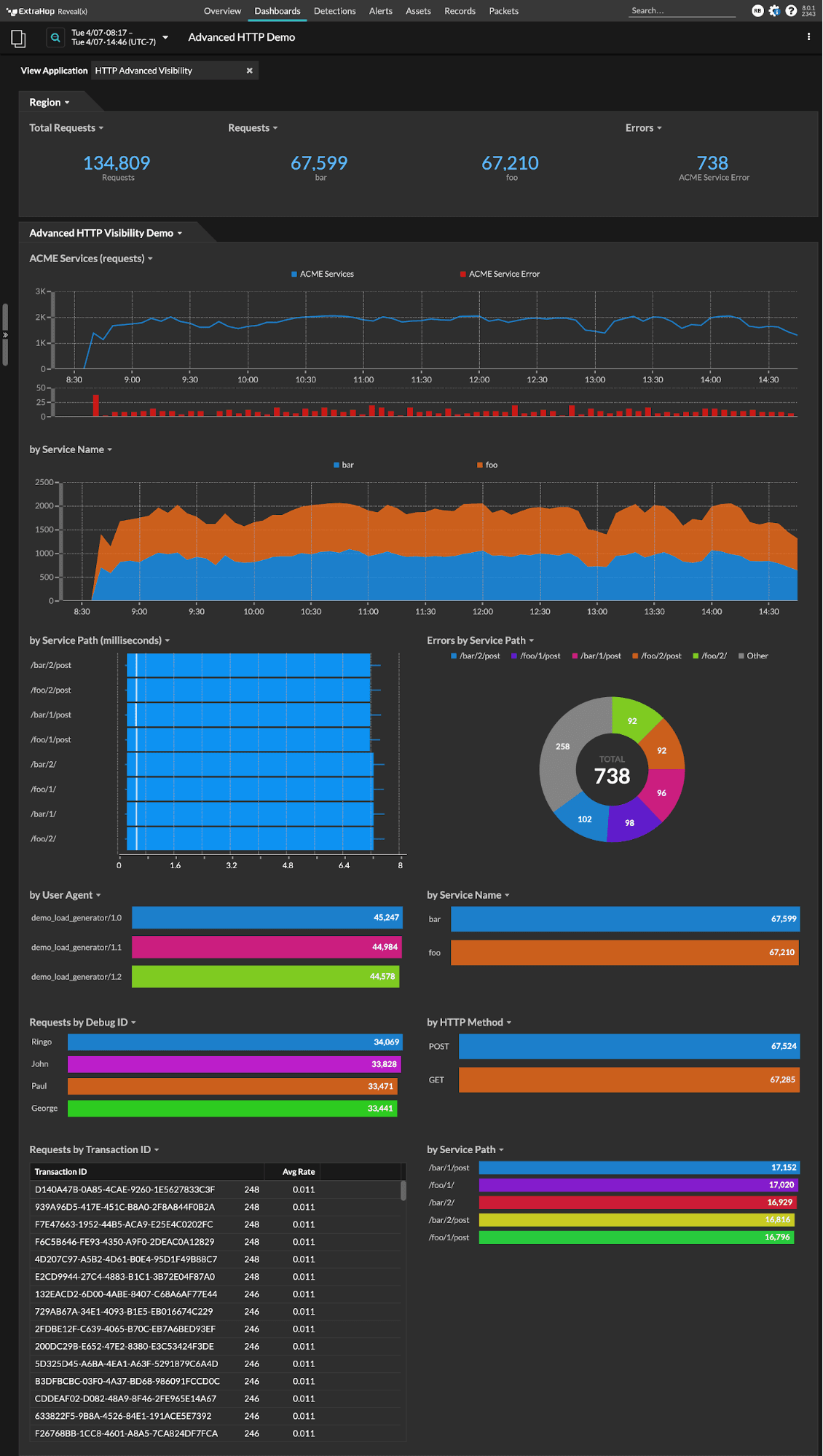Go to the Records tab
Image resolution: width=823 pixels, height=1456 pixels.
(460, 11)
